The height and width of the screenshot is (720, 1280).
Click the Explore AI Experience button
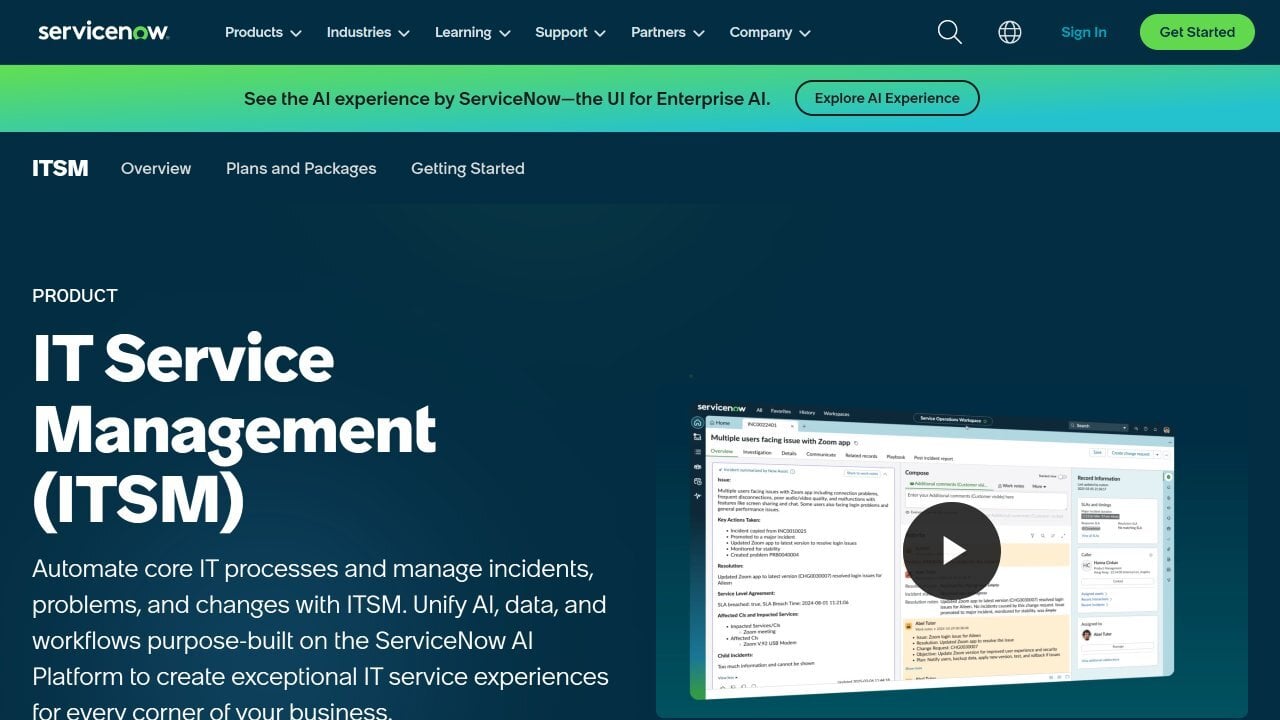(887, 98)
